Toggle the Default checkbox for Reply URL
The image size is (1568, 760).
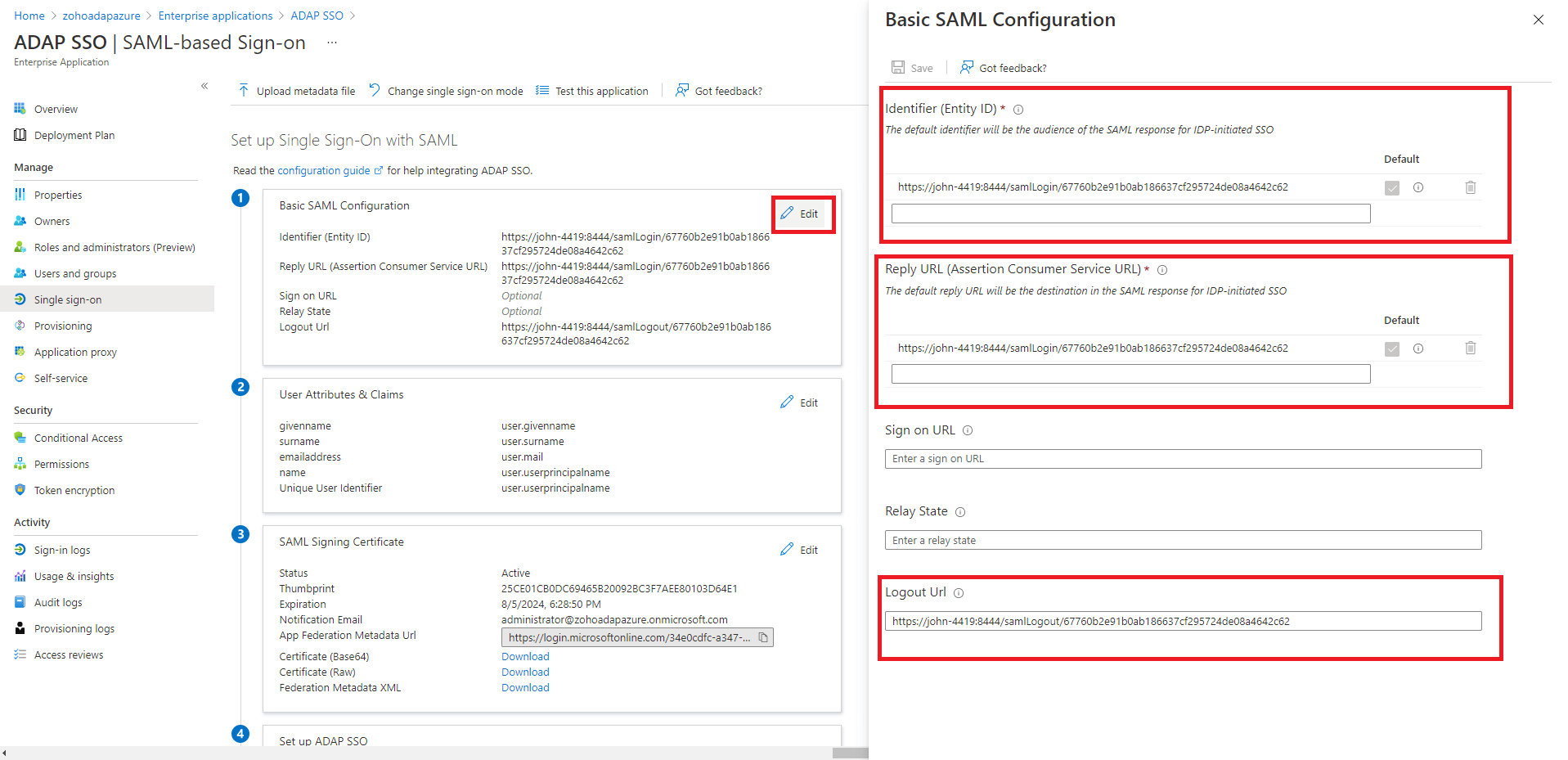coord(1391,349)
